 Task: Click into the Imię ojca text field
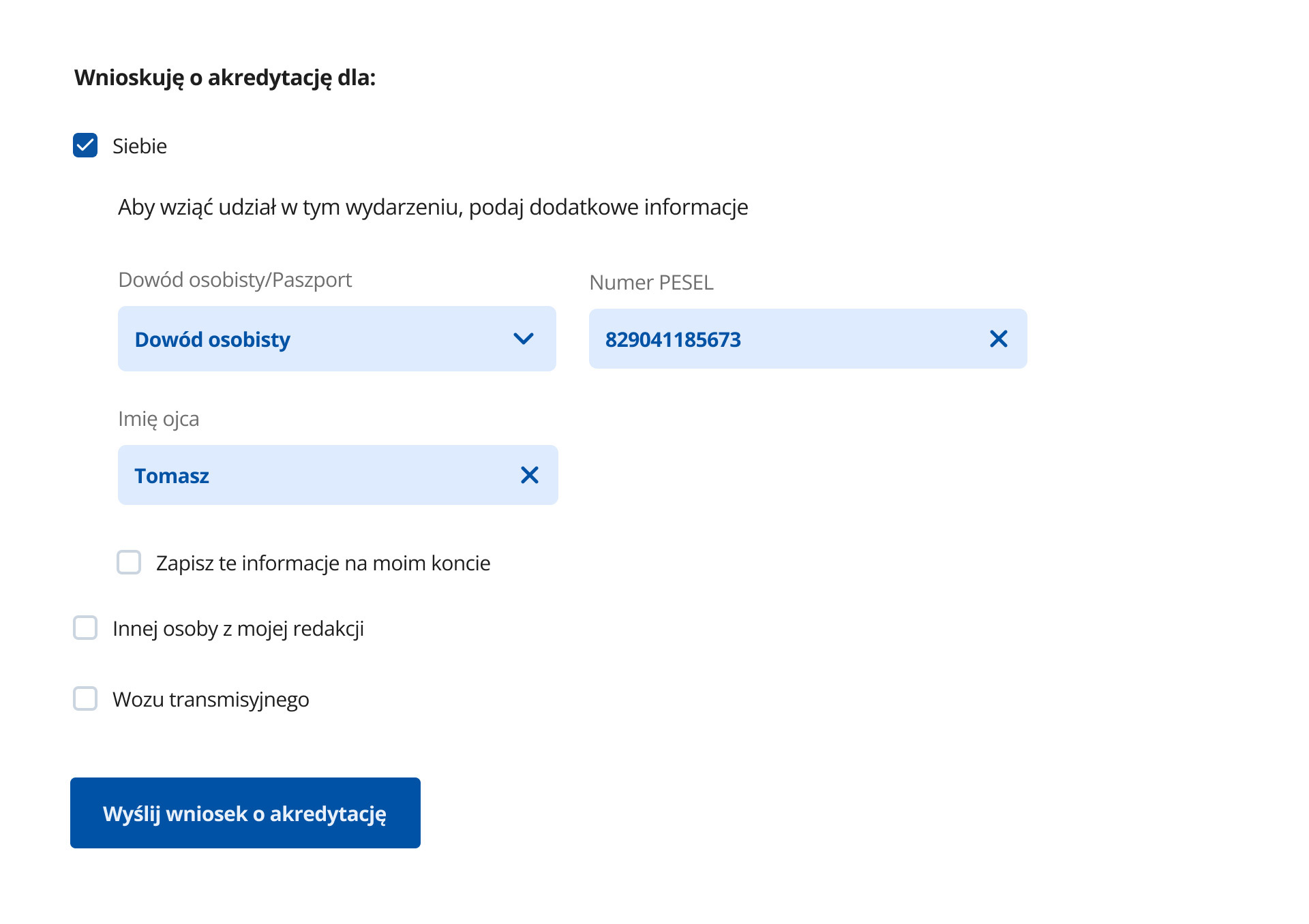pyautogui.click(x=320, y=475)
